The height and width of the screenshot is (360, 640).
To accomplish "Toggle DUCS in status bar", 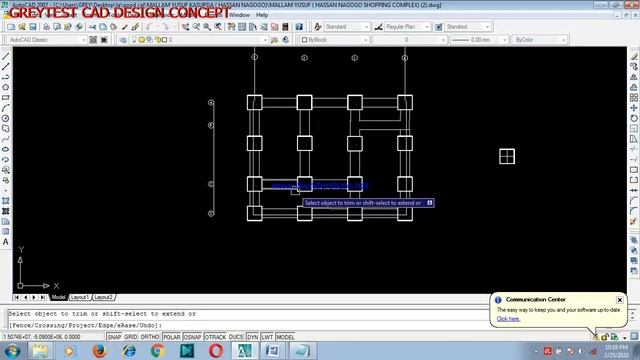I will tap(236, 337).
